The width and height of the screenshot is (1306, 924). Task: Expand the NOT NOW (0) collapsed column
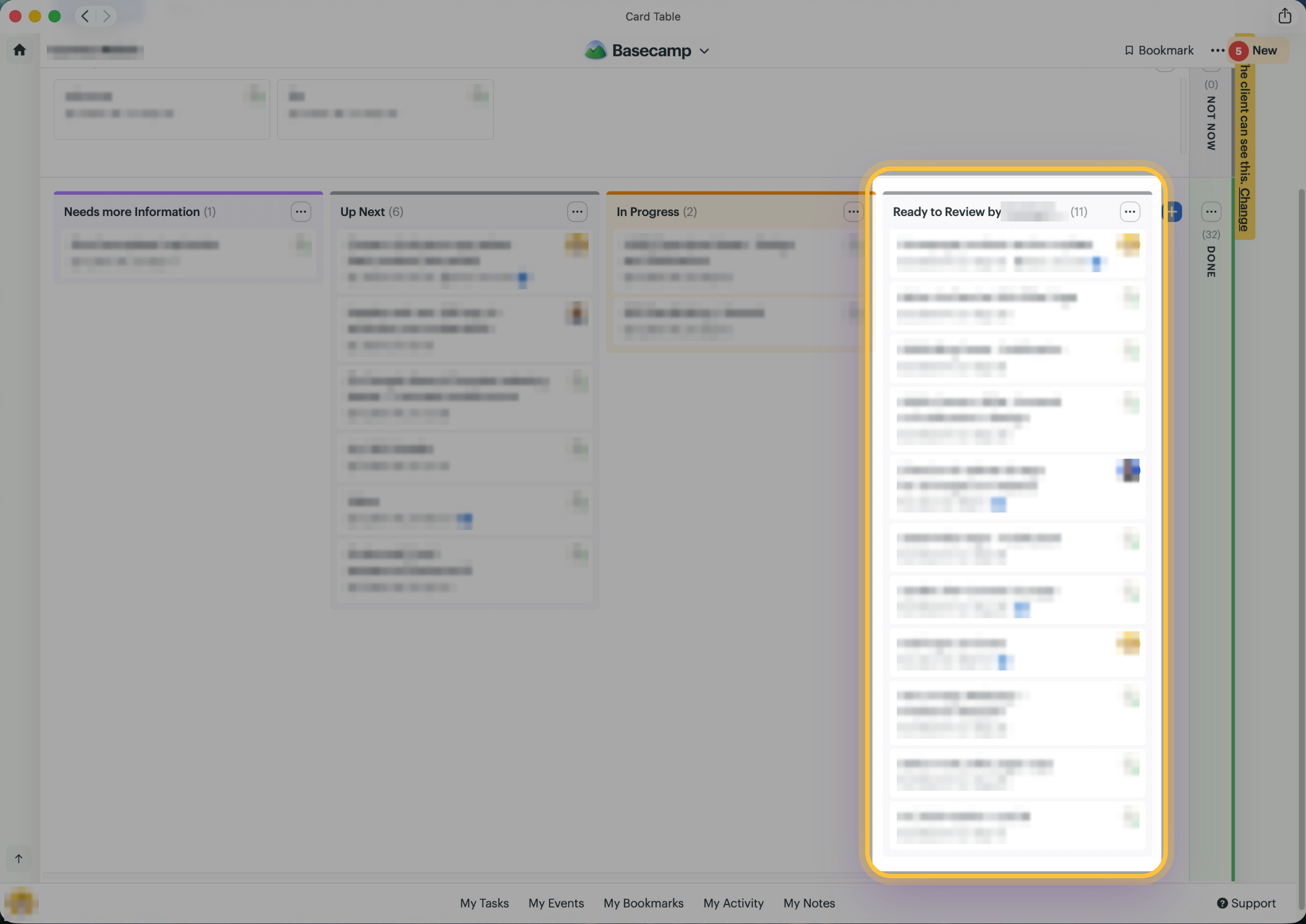1211,115
